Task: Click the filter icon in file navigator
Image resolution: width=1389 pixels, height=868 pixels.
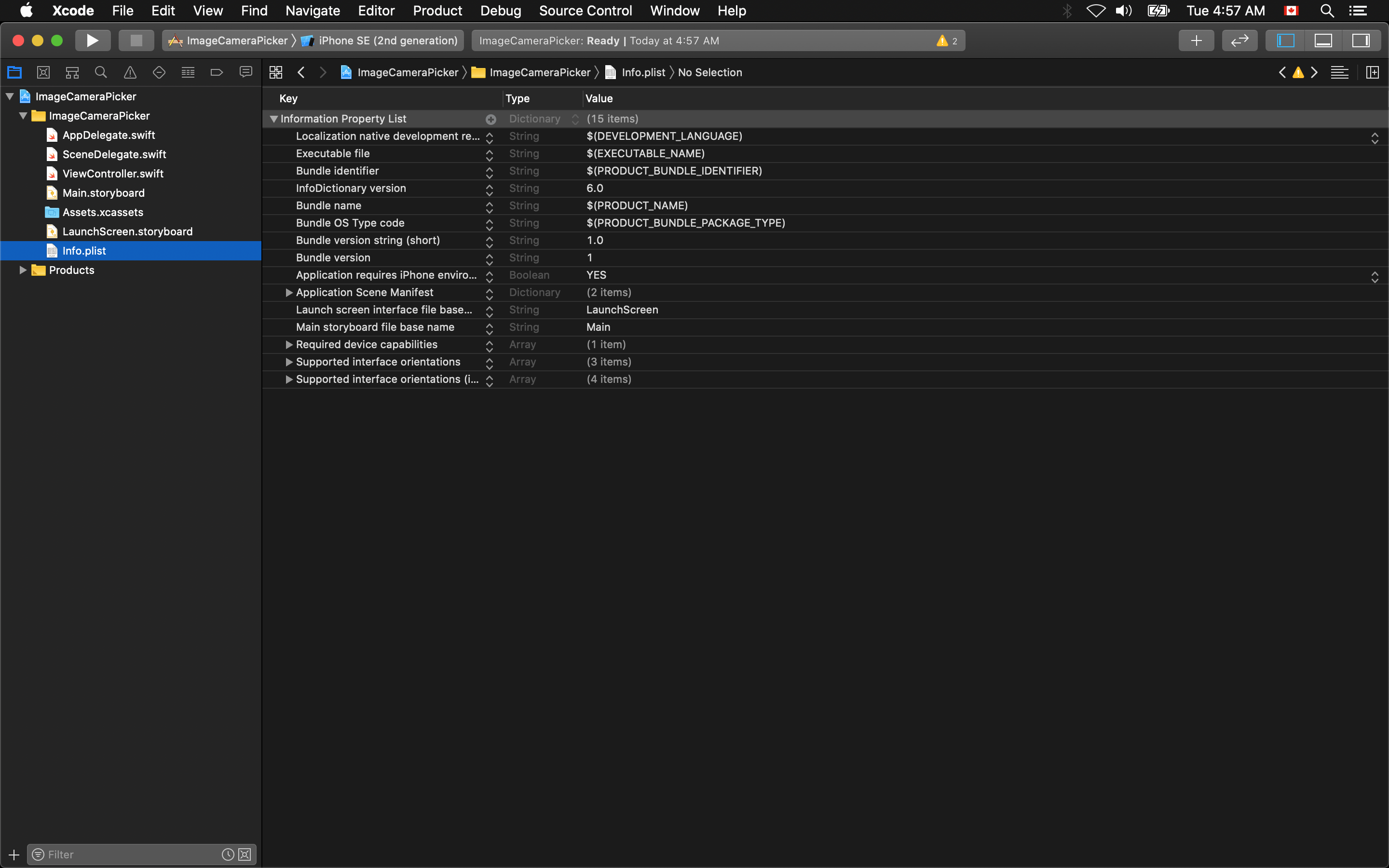Action: (38, 854)
